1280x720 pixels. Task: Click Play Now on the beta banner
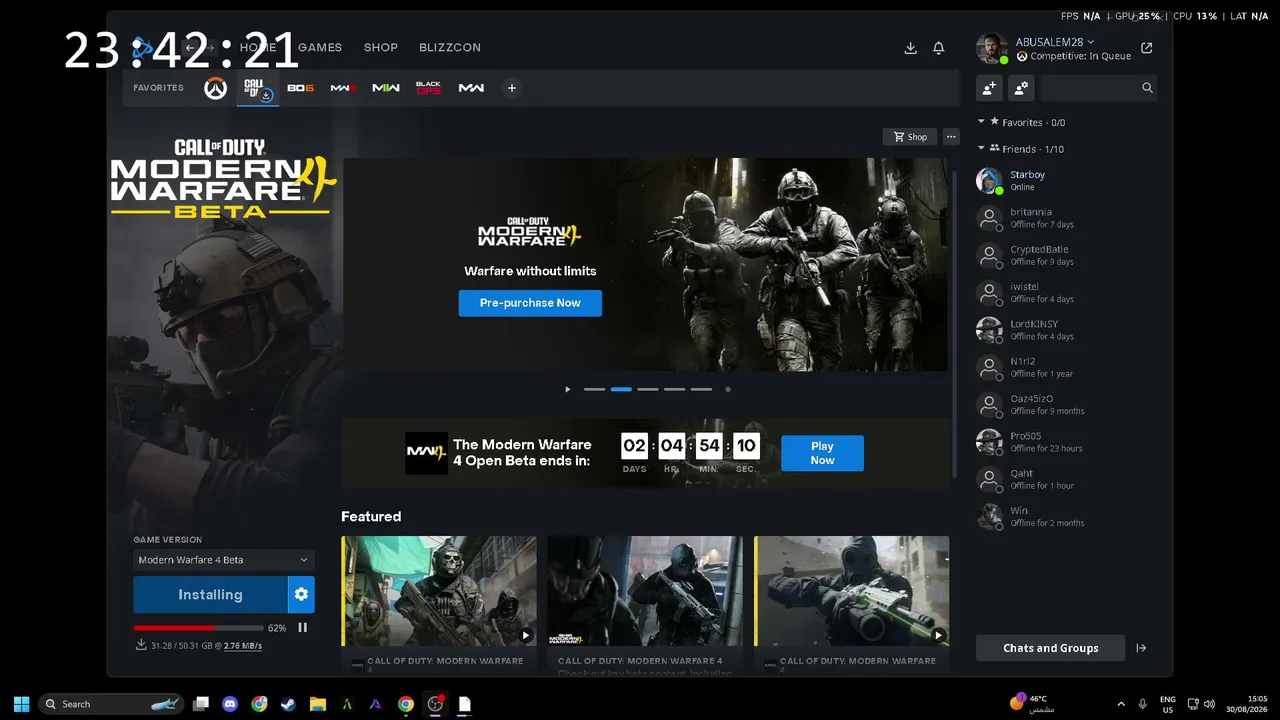(x=822, y=453)
